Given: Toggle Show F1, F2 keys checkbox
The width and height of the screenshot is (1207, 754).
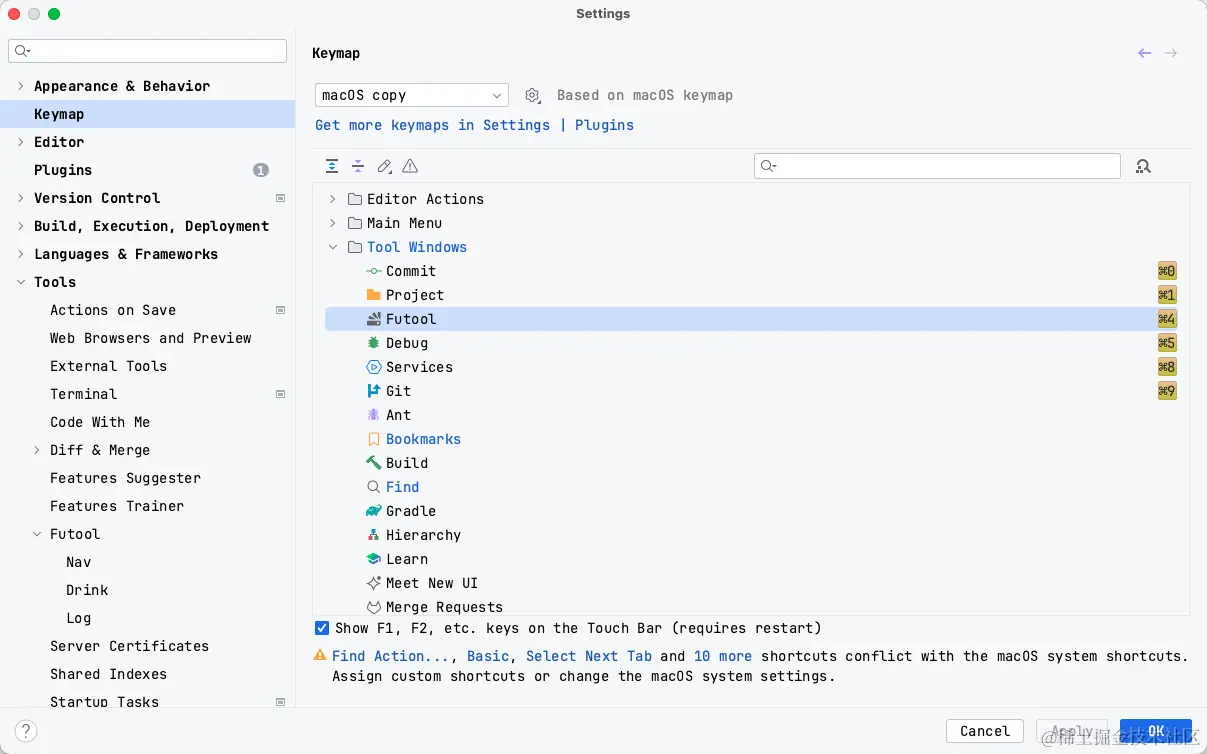Looking at the screenshot, I should click(322, 628).
